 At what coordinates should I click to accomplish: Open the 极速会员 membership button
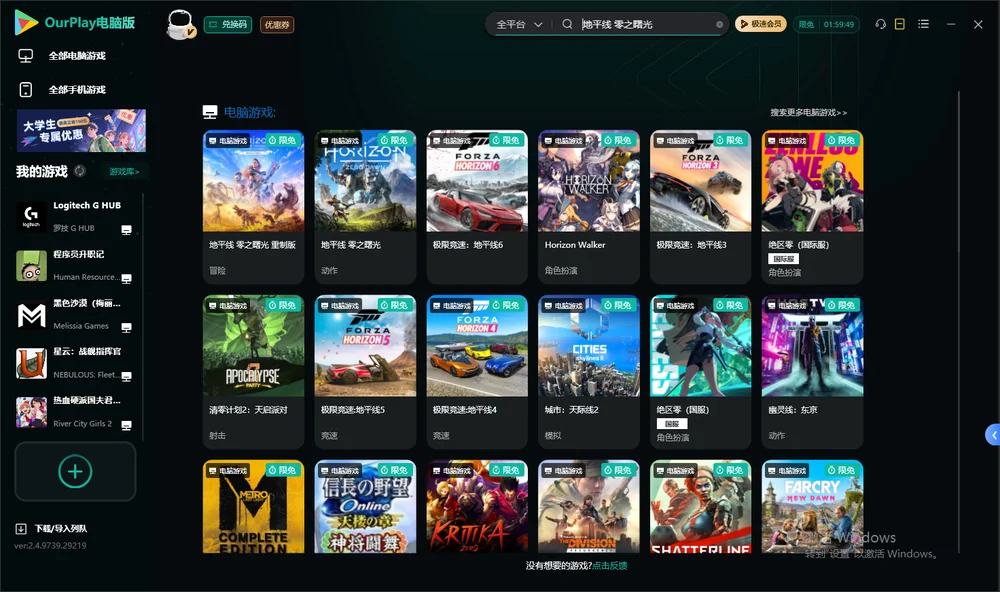761,24
